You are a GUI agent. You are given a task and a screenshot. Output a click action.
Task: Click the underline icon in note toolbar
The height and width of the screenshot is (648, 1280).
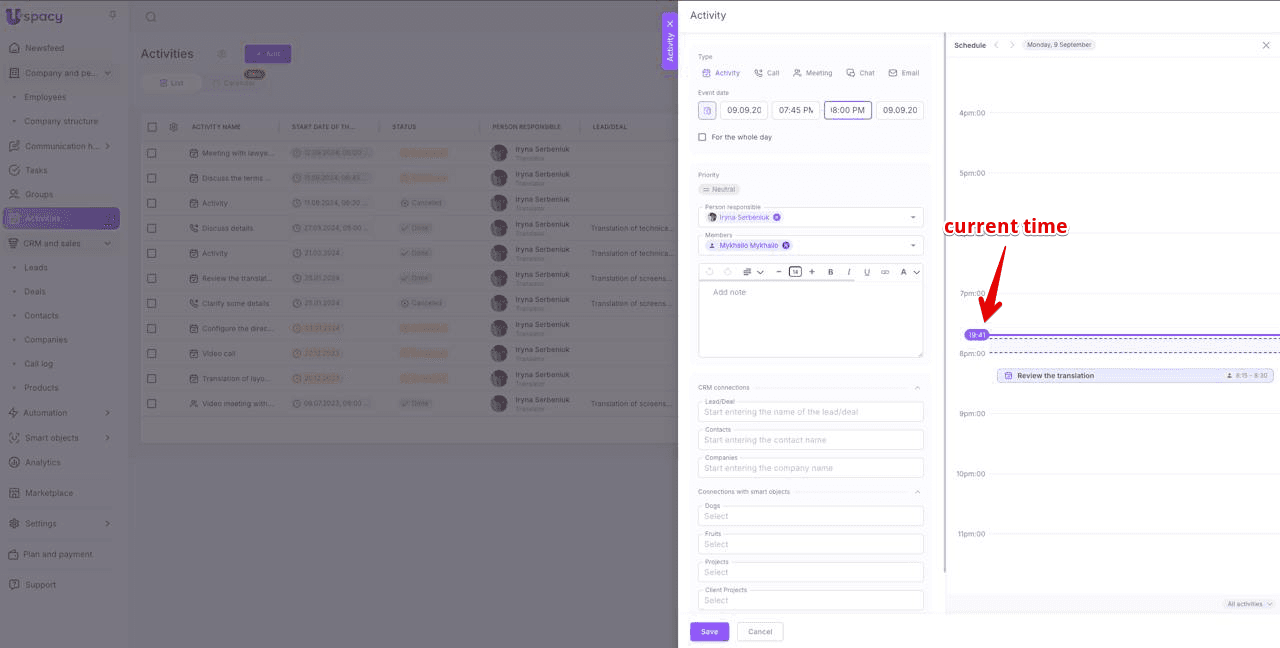pos(867,272)
